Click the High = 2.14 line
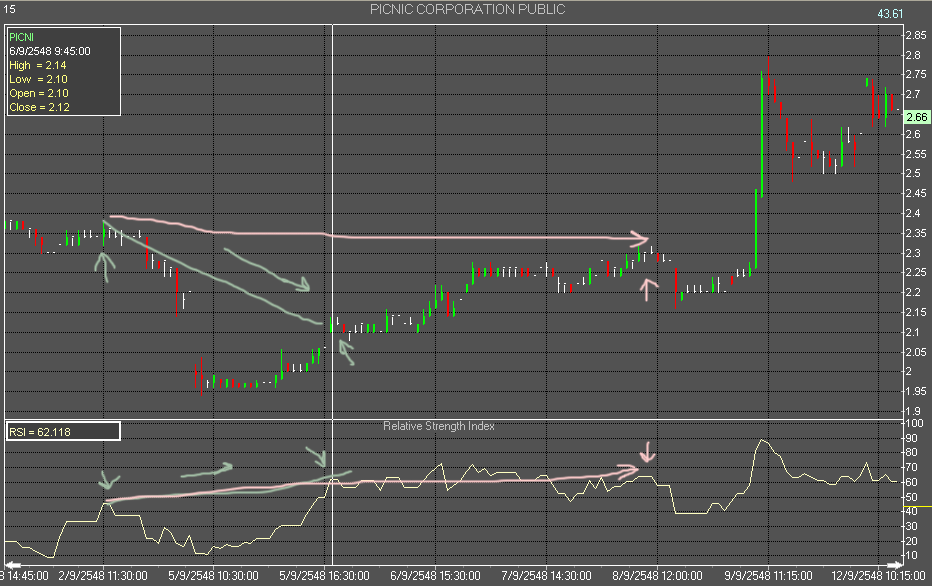 pyautogui.click(x=37, y=65)
